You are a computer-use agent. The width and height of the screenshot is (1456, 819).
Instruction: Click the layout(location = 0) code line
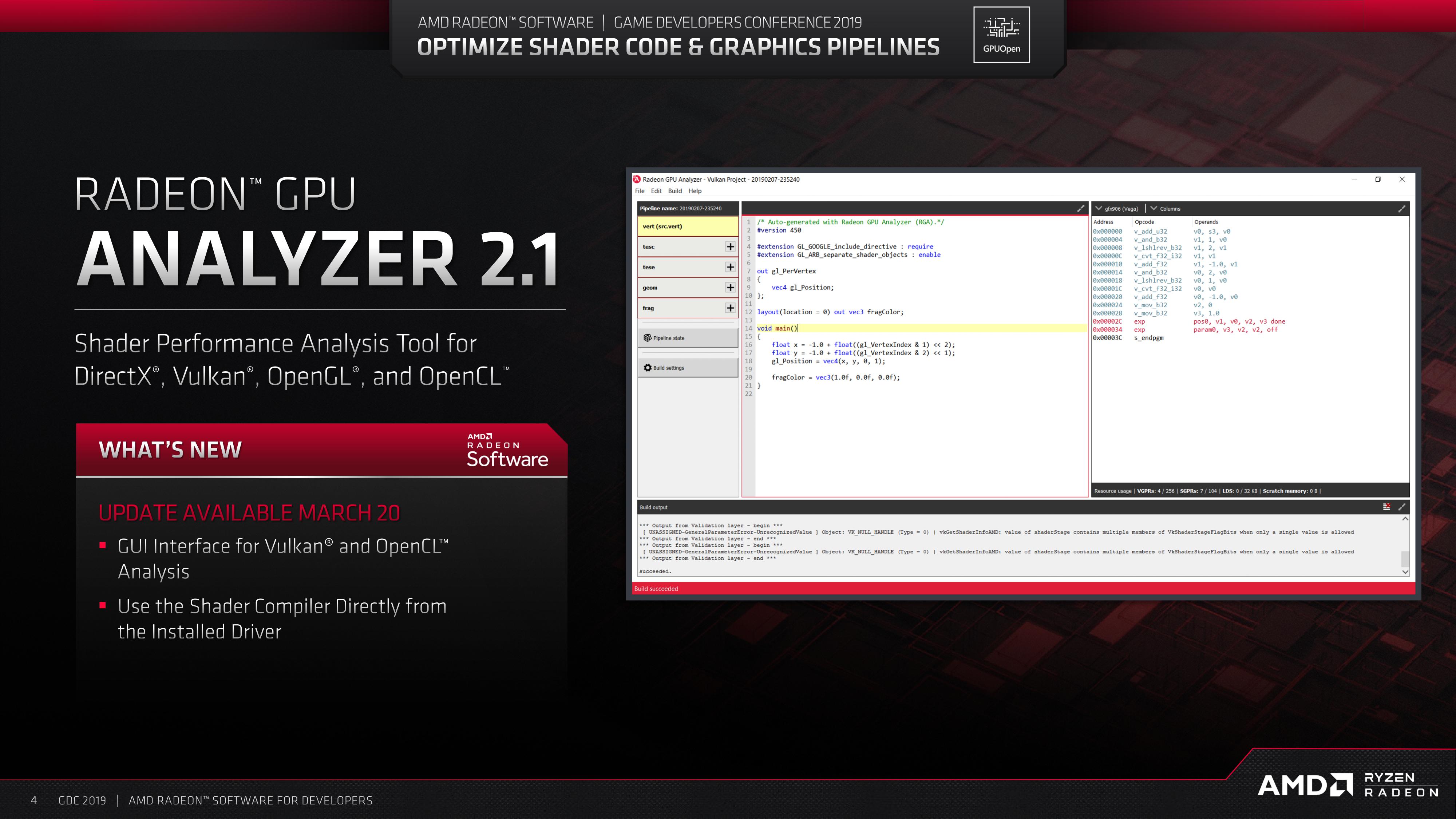coord(830,312)
